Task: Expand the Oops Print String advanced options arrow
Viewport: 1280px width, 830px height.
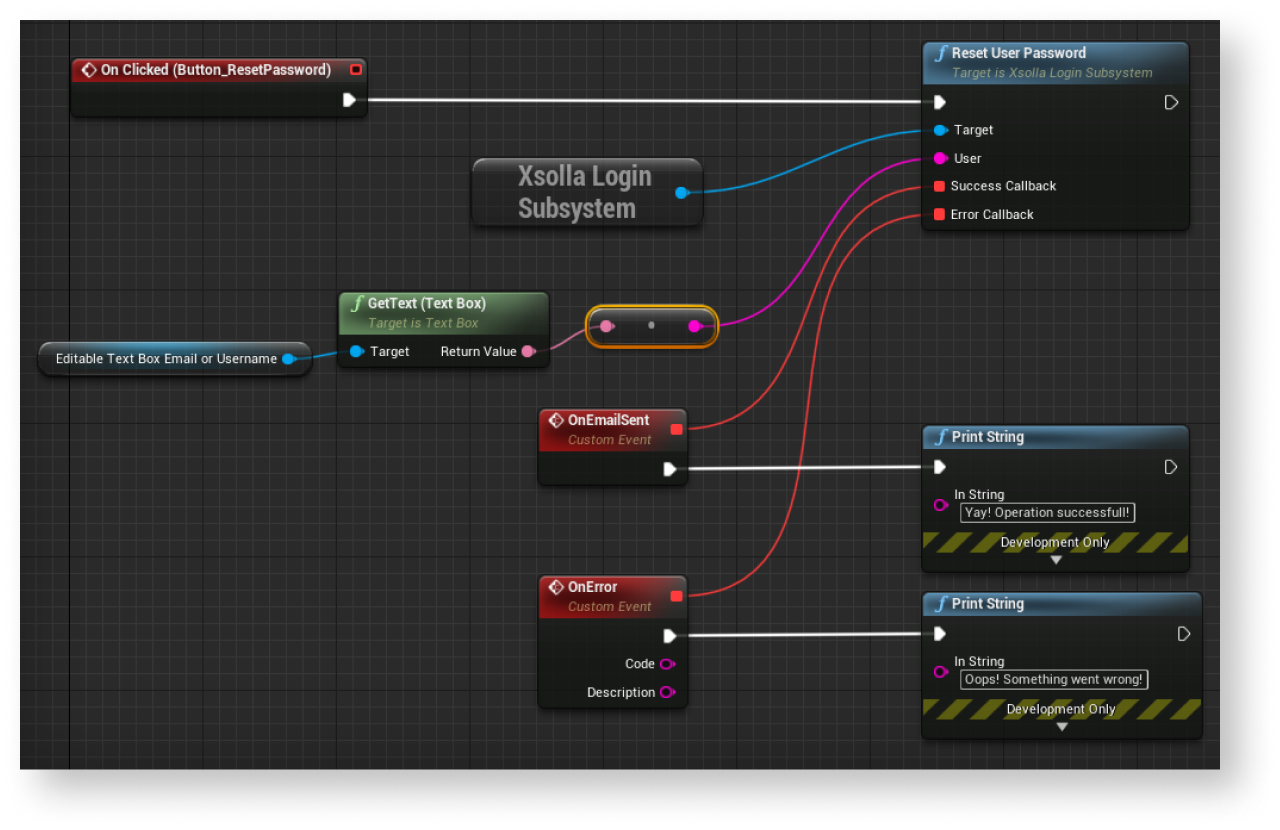Action: (x=1062, y=727)
